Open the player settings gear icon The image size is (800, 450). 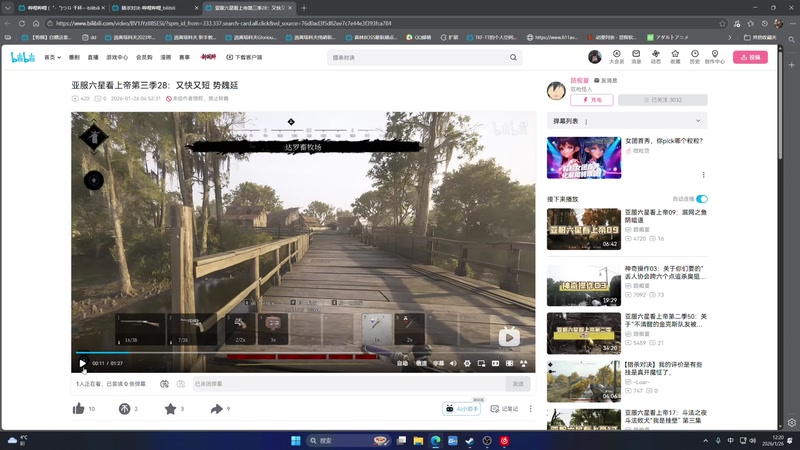tap(467, 363)
